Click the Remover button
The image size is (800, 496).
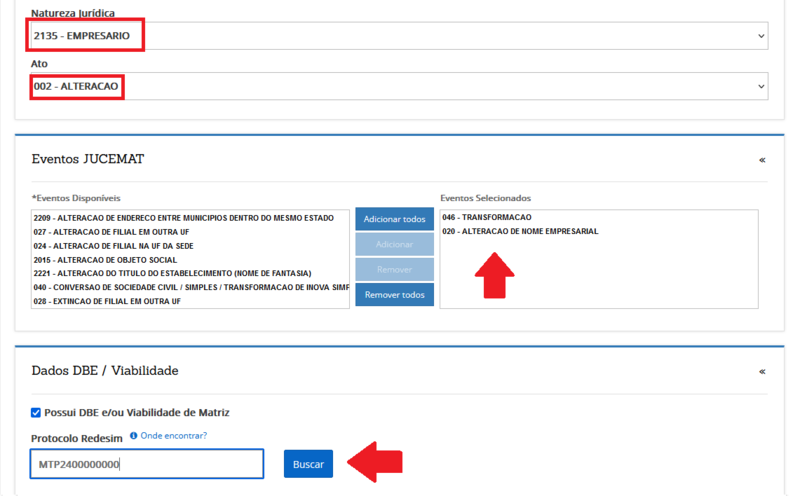coord(394,270)
